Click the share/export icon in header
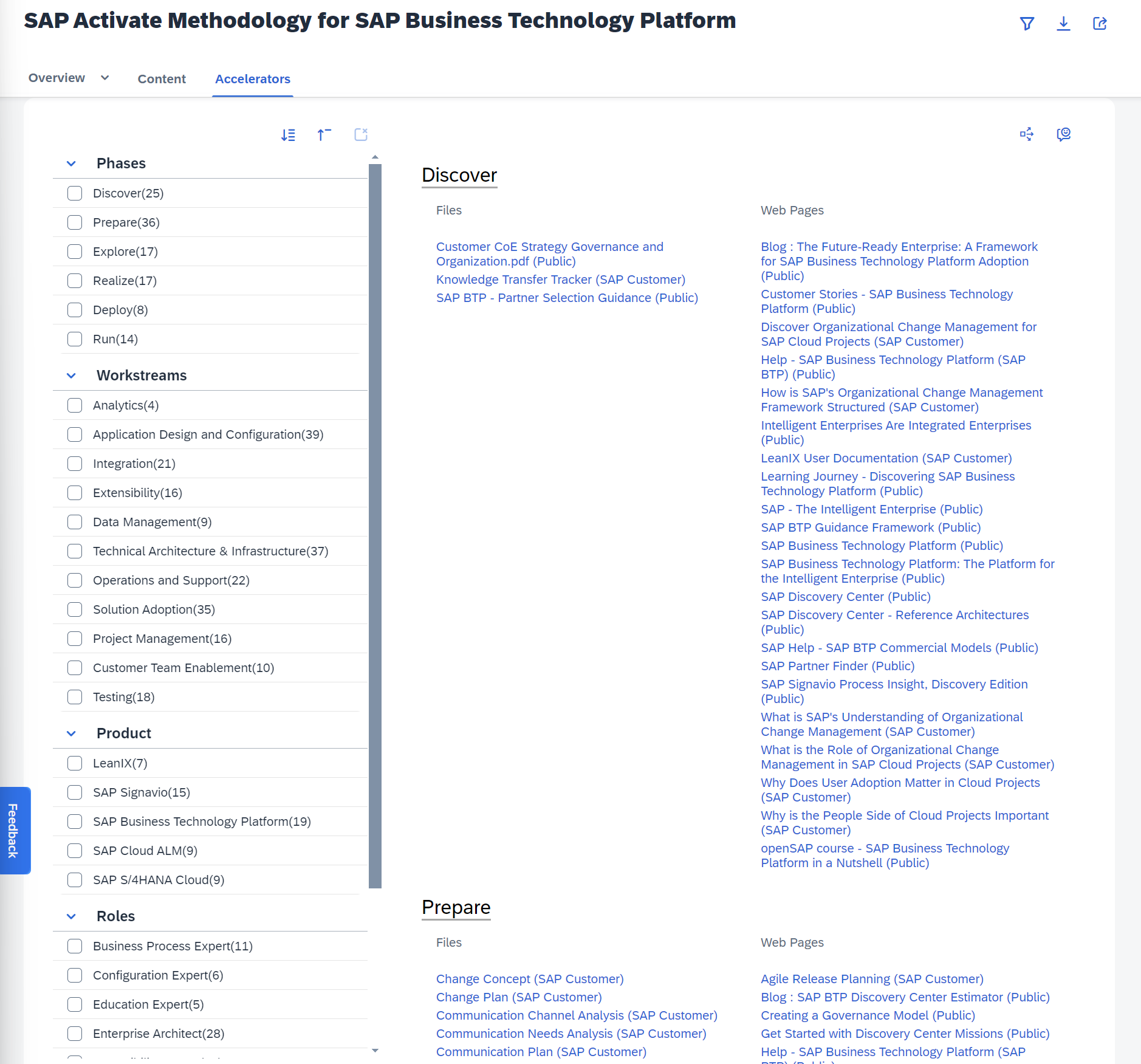The image size is (1141, 1064). 1100,24
